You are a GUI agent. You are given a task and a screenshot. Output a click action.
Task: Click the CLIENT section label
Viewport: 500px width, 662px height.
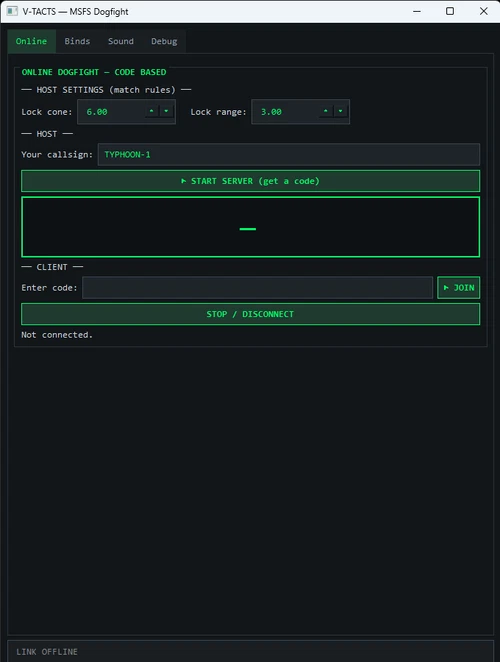coord(52,267)
